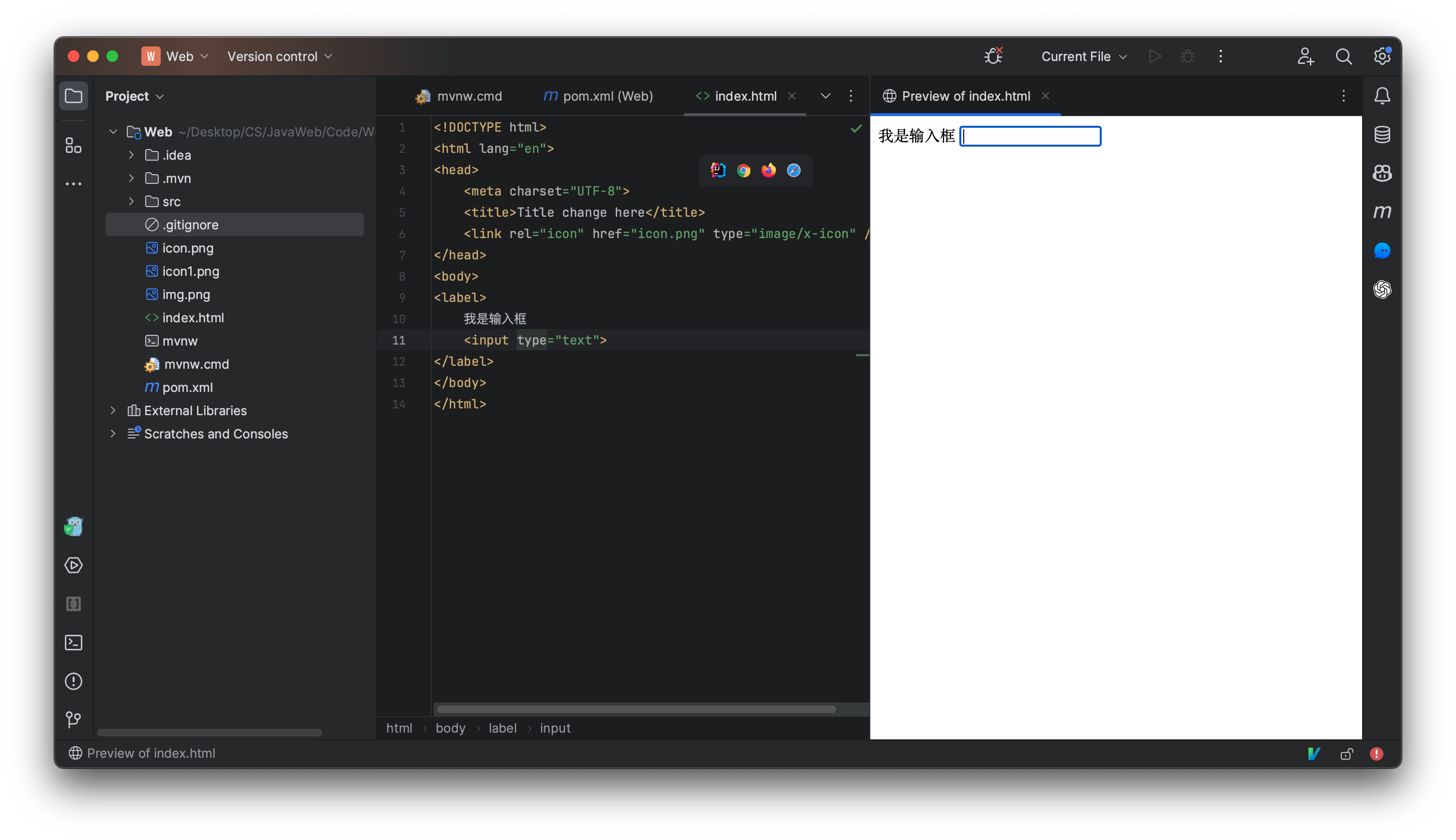The height and width of the screenshot is (840, 1456).
Task: Click the green inspection checkmark in editor
Action: (856, 128)
